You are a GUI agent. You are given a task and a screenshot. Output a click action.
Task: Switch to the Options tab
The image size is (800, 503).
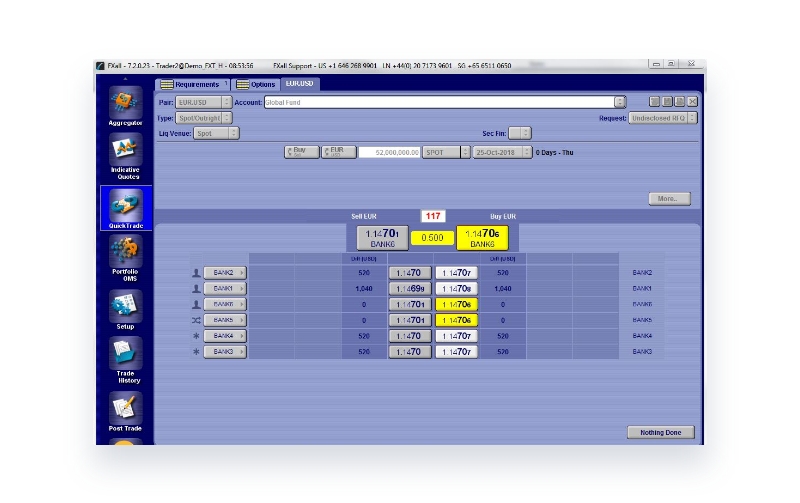point(257,84)
